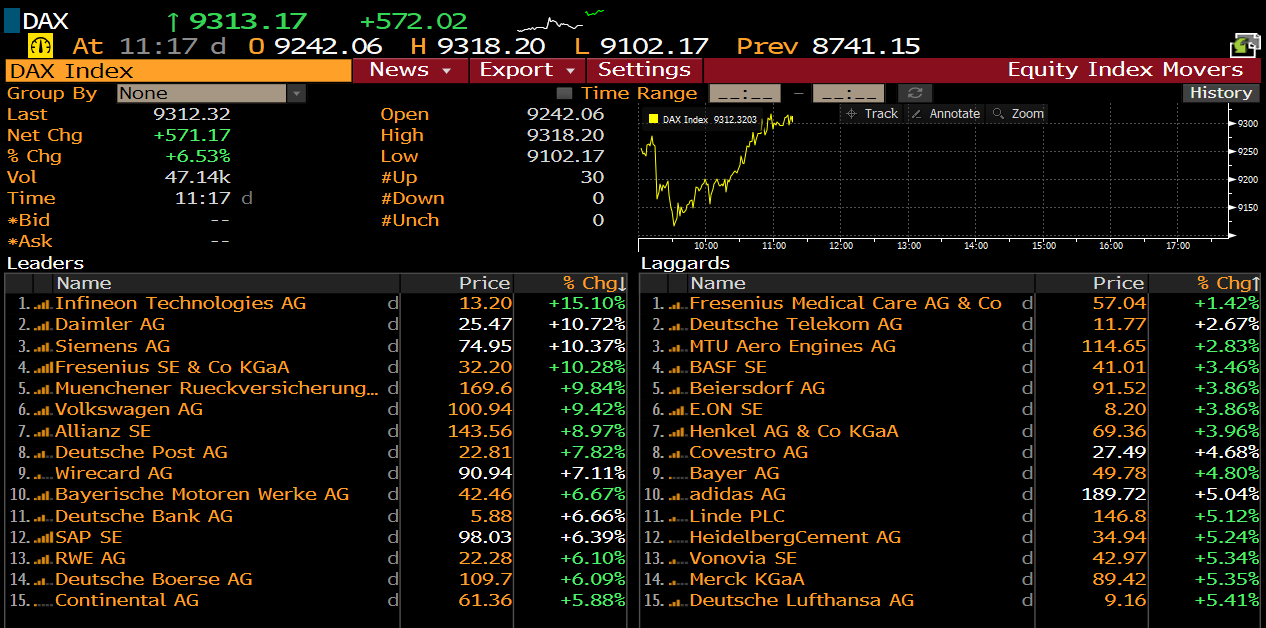This screenshot has width=1266, height=628.
Task: Click the History button
Action: pyautogui.click(x=1221, y=93)
